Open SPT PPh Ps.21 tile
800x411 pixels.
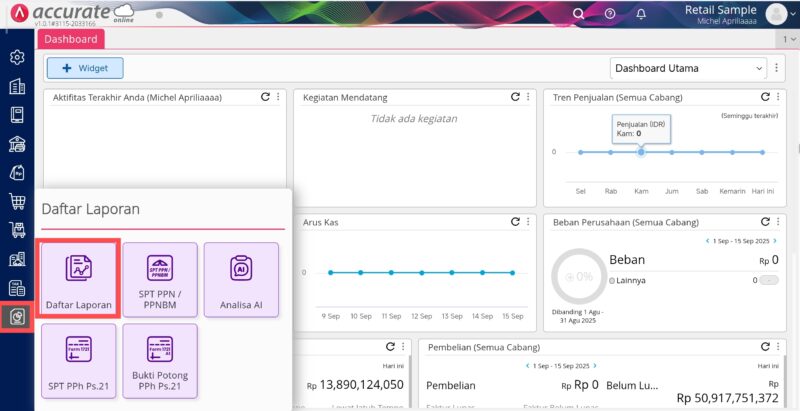point(79,358)
